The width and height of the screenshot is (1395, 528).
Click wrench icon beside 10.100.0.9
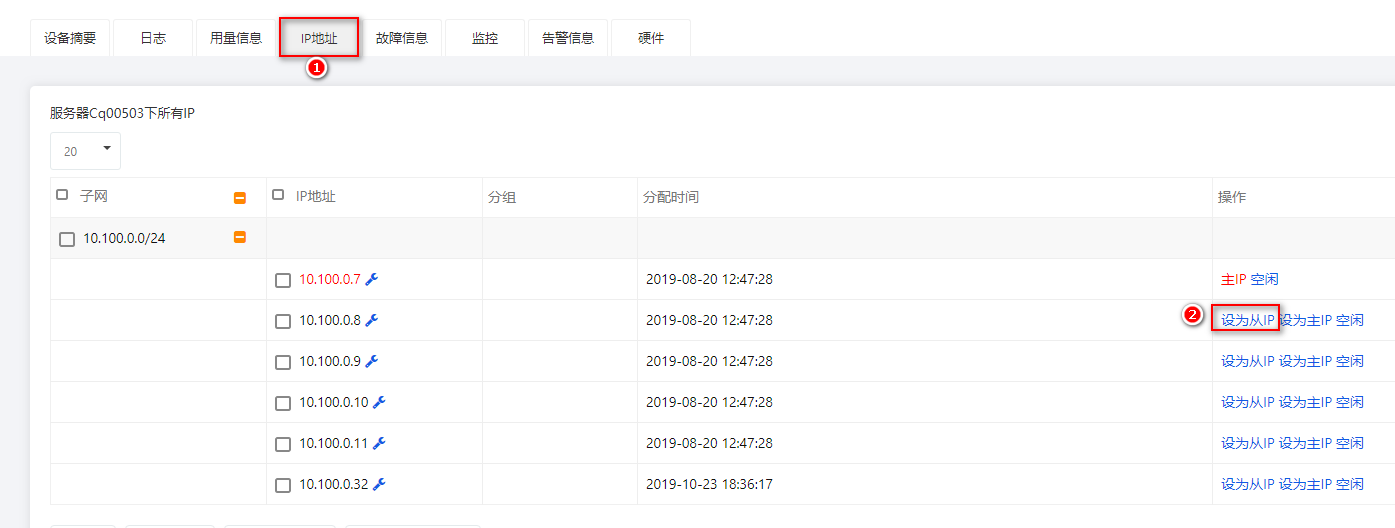coord(371,361)
